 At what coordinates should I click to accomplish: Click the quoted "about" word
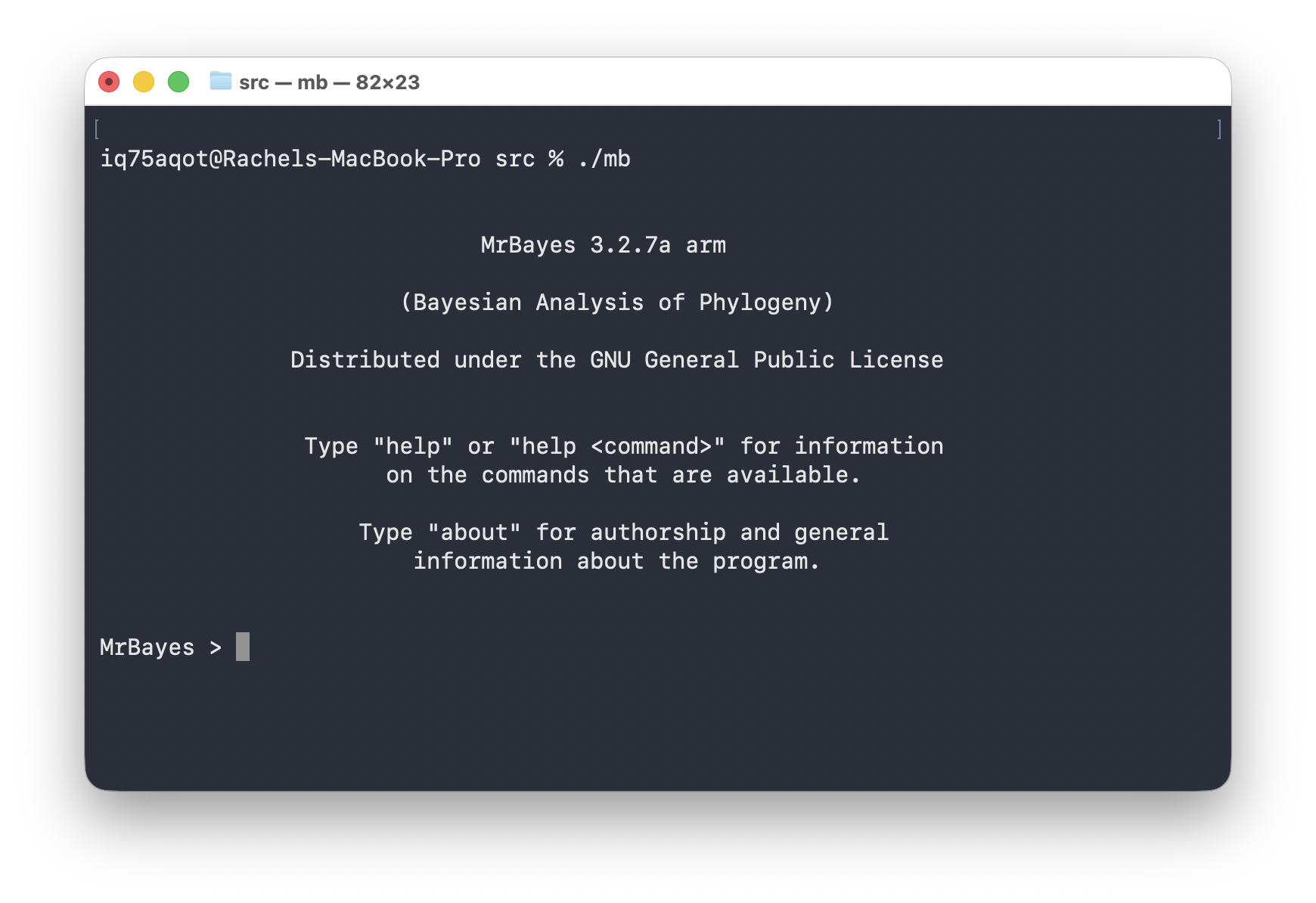(x=474, y=532)
